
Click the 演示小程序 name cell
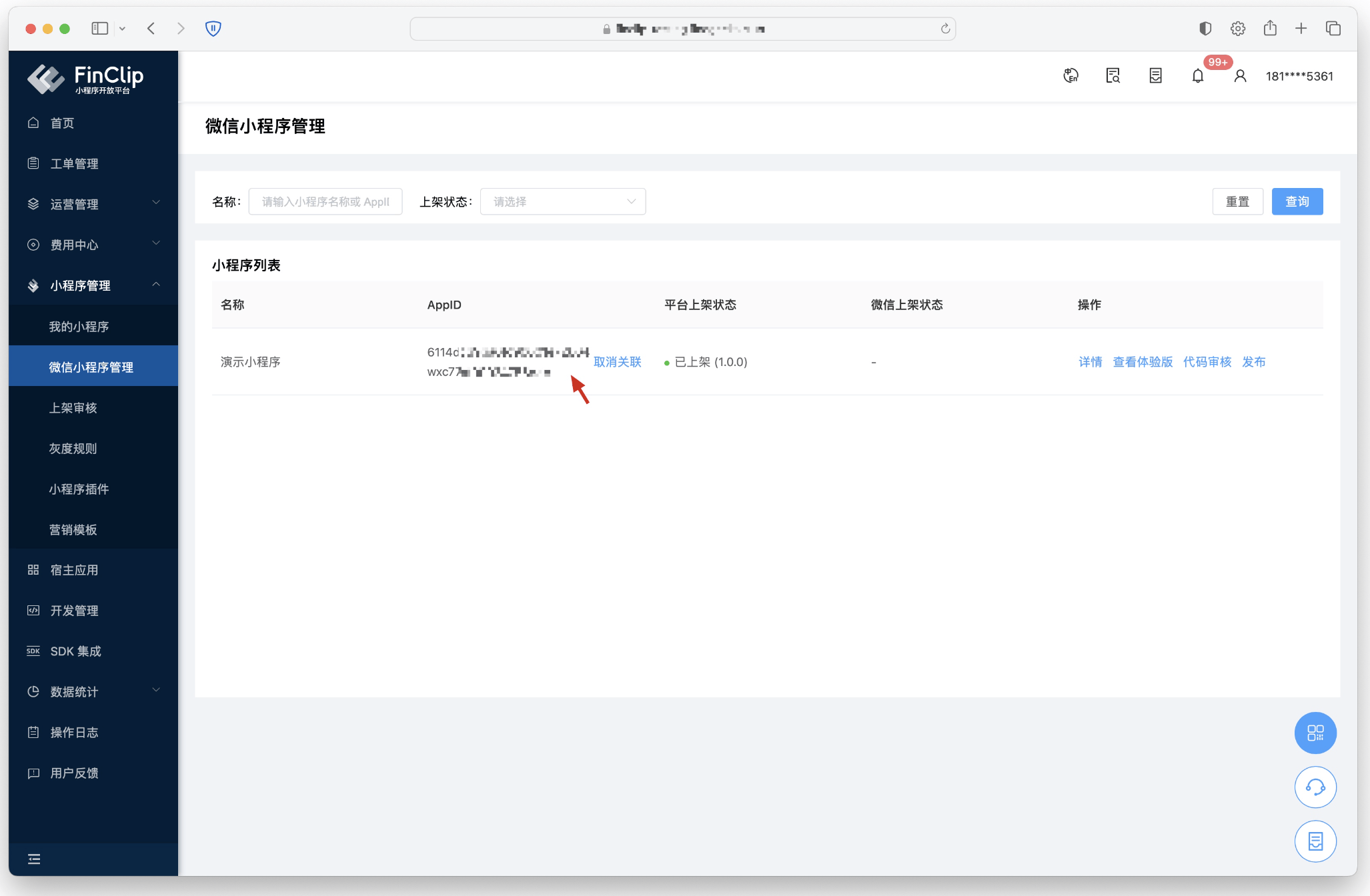pyautogui.click(x=251, y=361)
